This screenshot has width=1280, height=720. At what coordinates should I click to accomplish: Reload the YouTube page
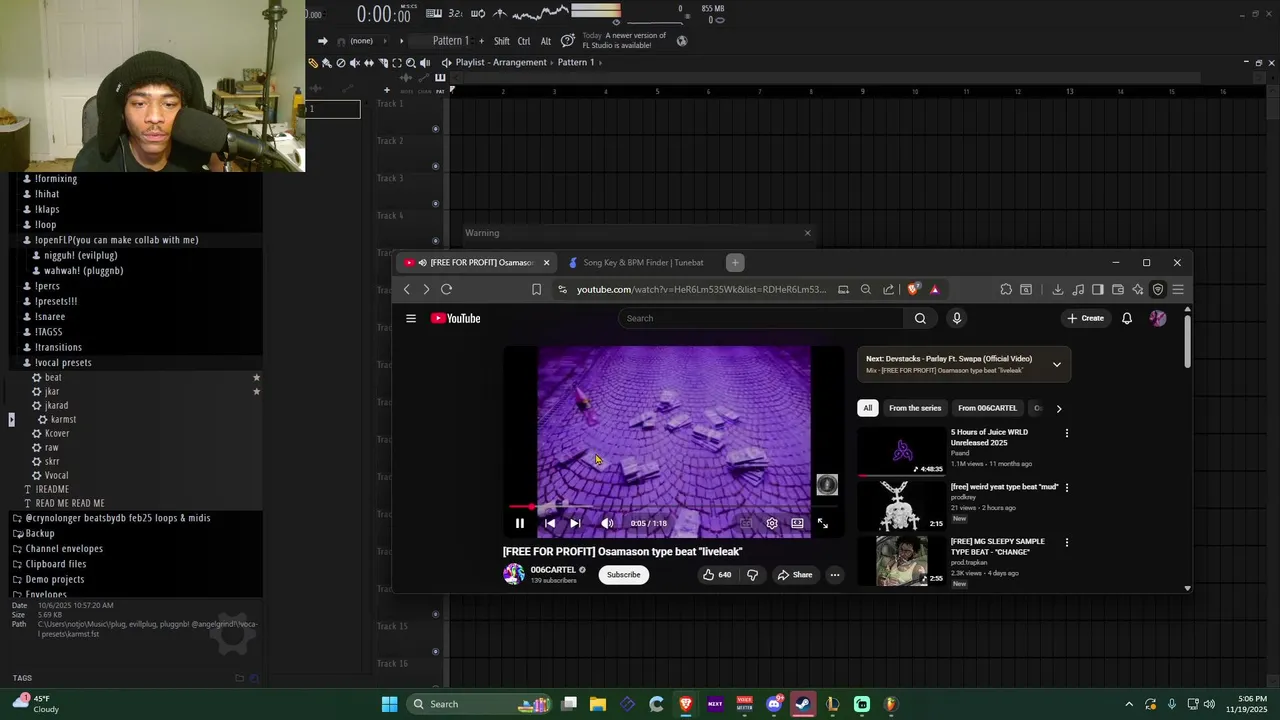[446, 289]
